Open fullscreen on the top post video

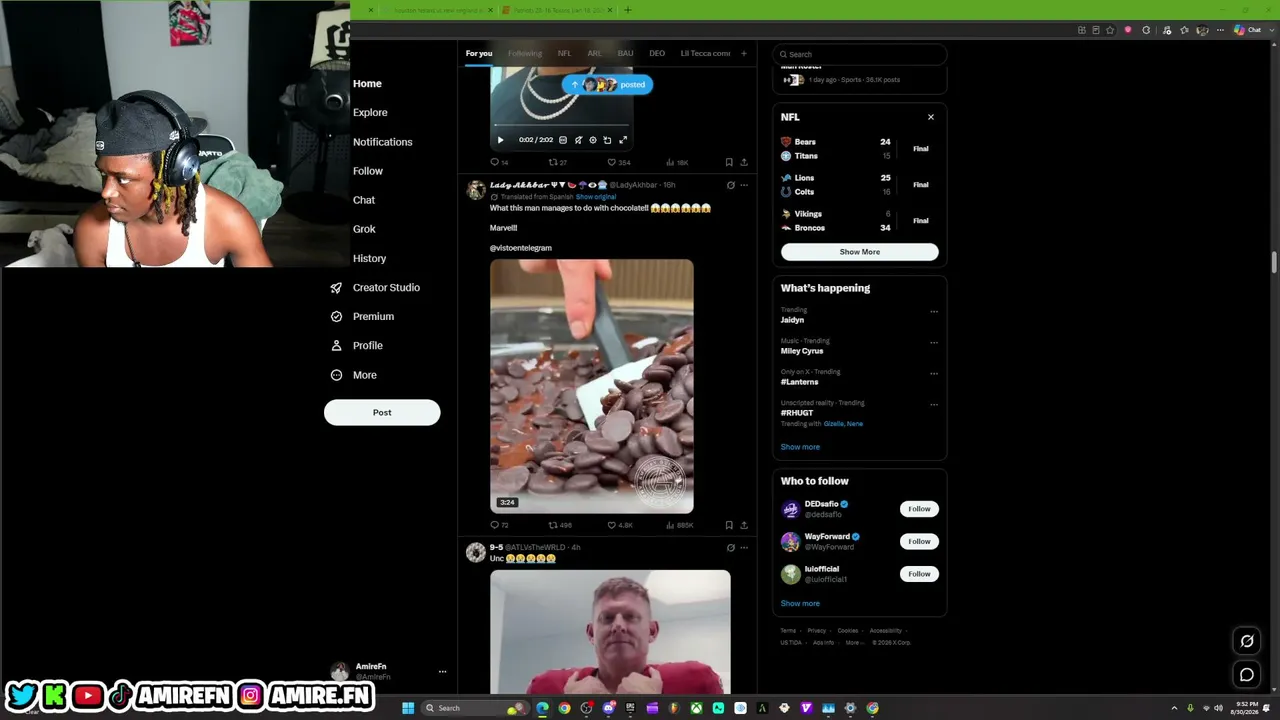[x=623, y=140]
